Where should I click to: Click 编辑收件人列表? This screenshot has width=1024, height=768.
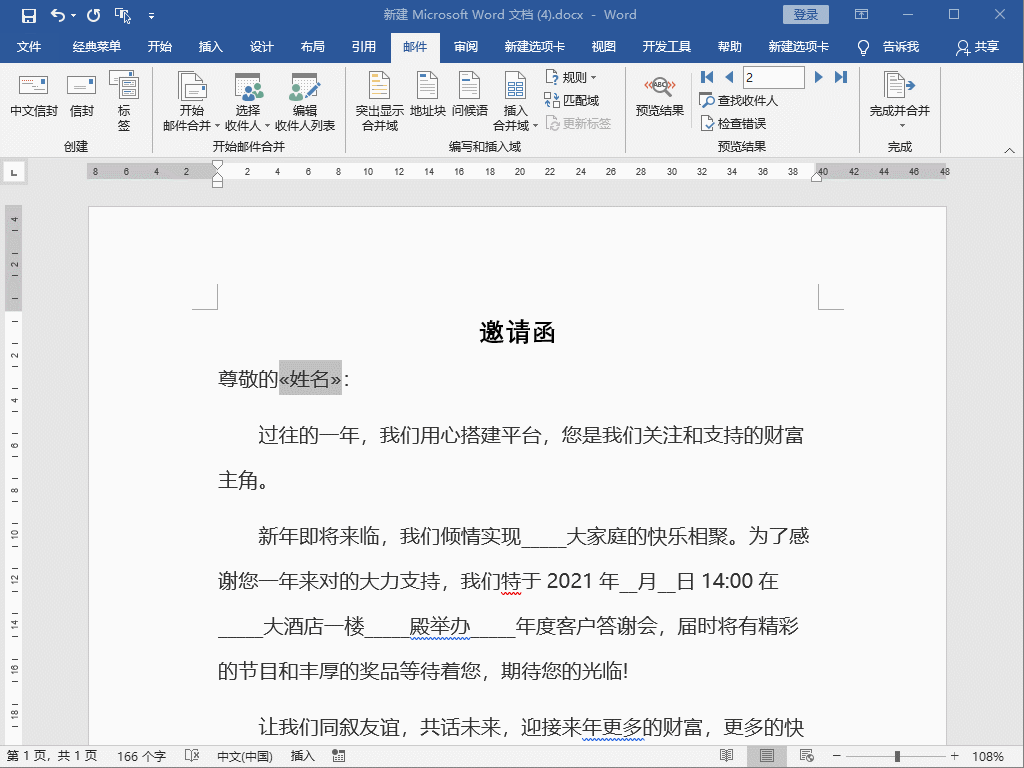pyautogui.click(x=305, y=101)
